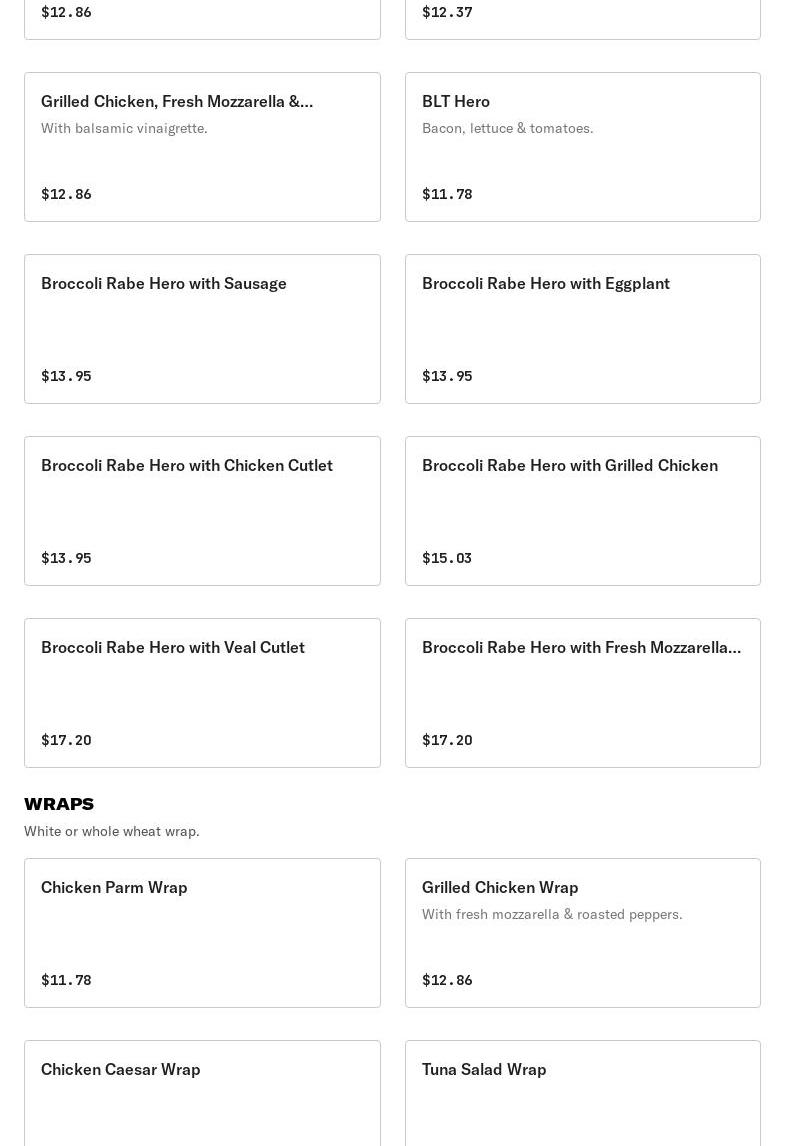Click the $11.78 price under Chicken Parm Wrap
785x1146 pixels.
coord(66,980)
